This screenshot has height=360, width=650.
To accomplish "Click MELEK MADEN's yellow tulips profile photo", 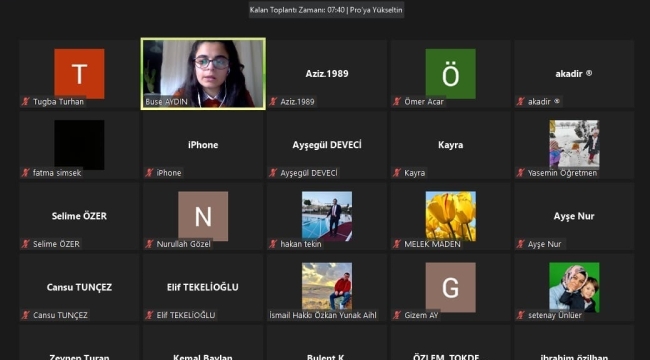I will tap(451, 216).
